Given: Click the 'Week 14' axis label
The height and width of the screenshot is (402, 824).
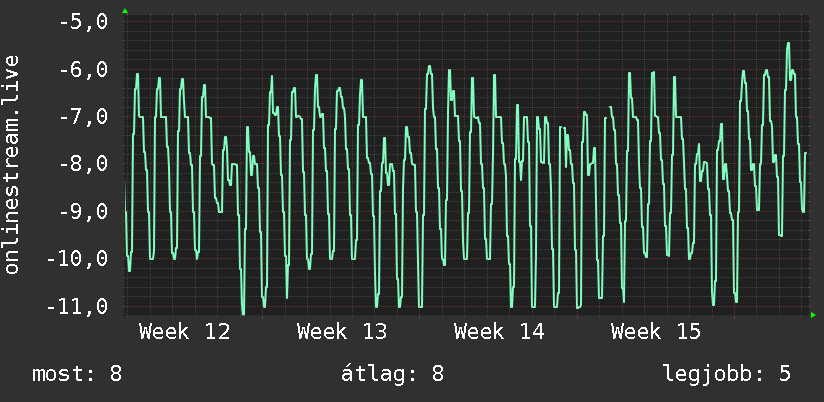Looking at the screenshot, I should point(499,332).
